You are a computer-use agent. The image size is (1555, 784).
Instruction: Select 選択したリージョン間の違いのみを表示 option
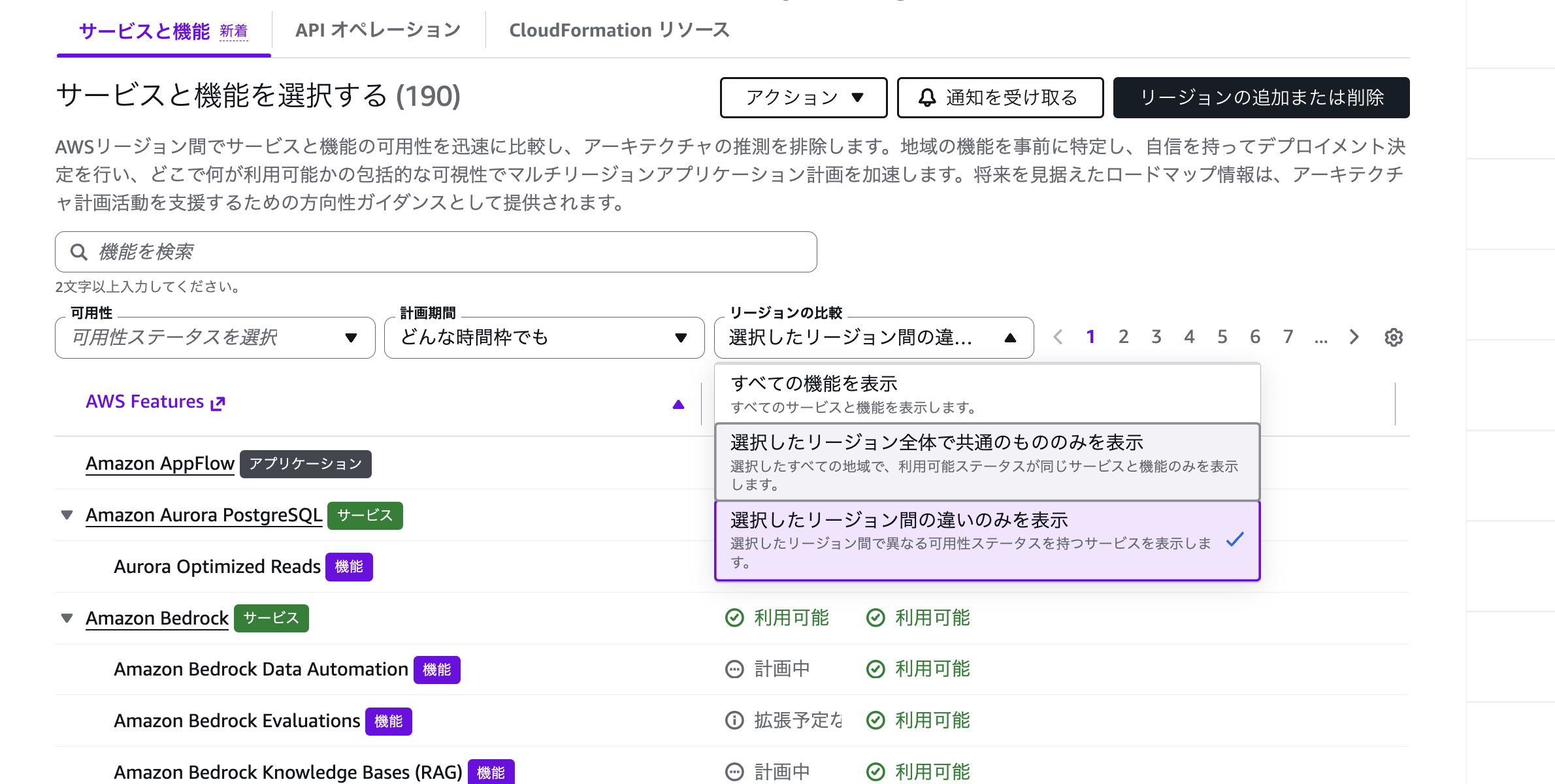tap(987, 540)
